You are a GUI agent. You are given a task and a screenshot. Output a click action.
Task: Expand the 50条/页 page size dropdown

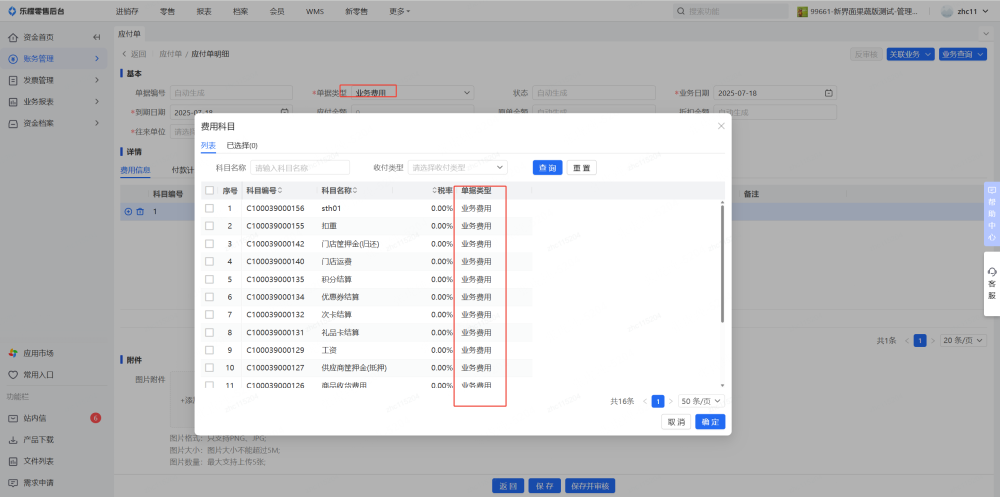click(700, 401)
